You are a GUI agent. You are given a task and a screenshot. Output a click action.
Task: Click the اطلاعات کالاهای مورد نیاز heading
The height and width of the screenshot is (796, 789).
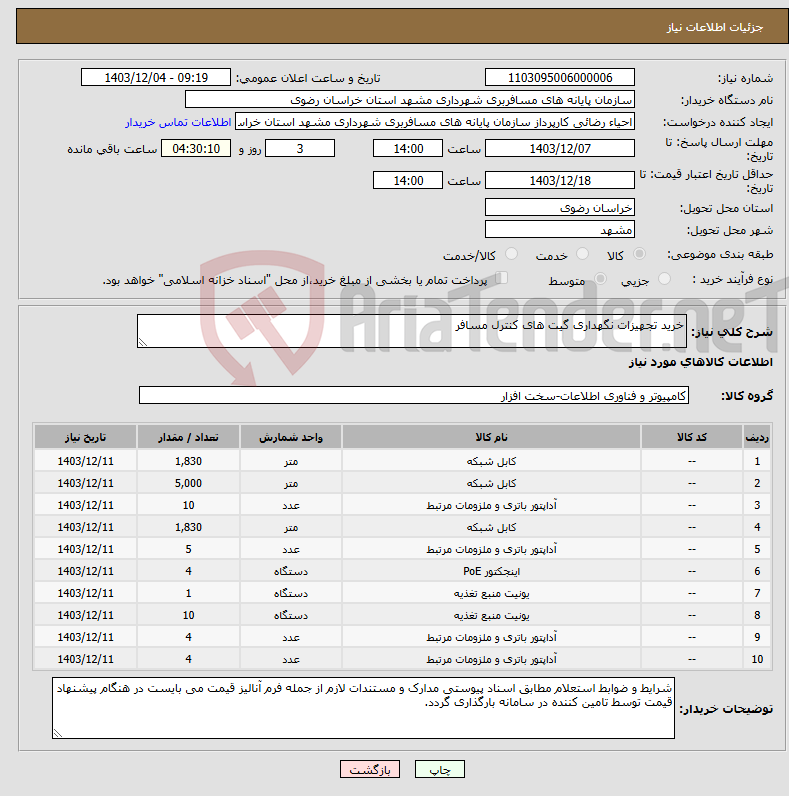click(701, 362)
